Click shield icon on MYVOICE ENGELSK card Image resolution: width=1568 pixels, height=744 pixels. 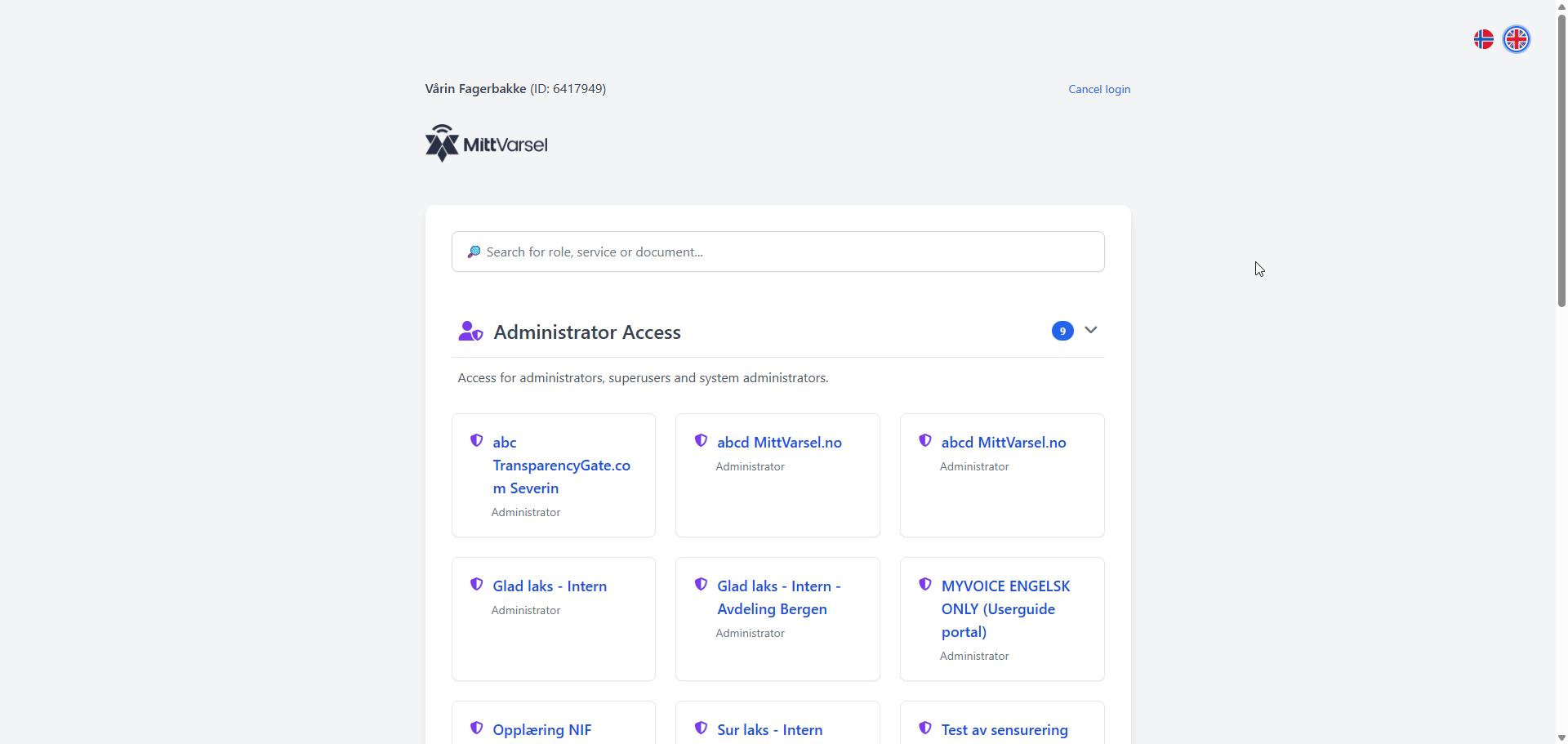pos(925,585)
